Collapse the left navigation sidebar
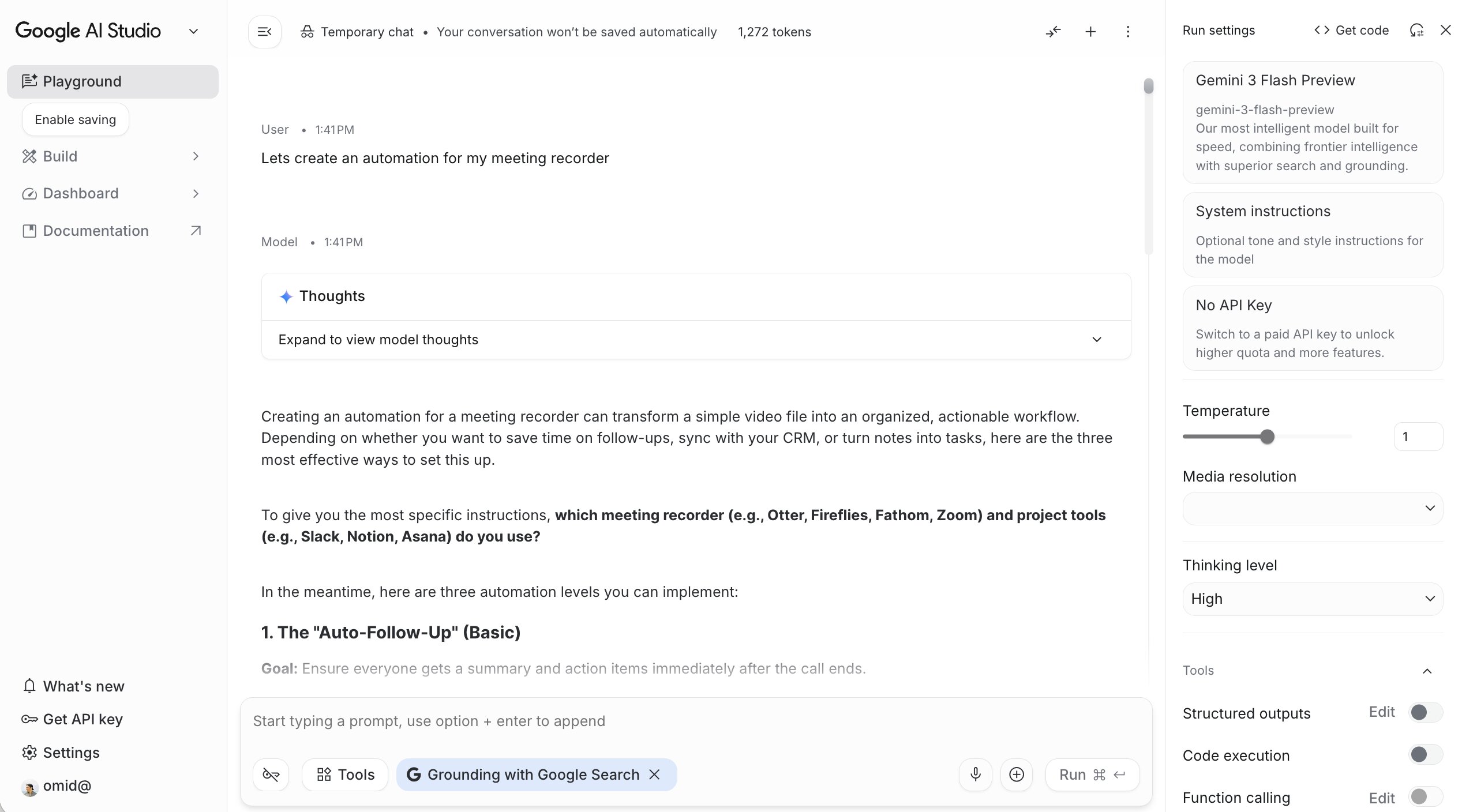The width and height of the screenshot is (1462, 812). tap(264, 32)
